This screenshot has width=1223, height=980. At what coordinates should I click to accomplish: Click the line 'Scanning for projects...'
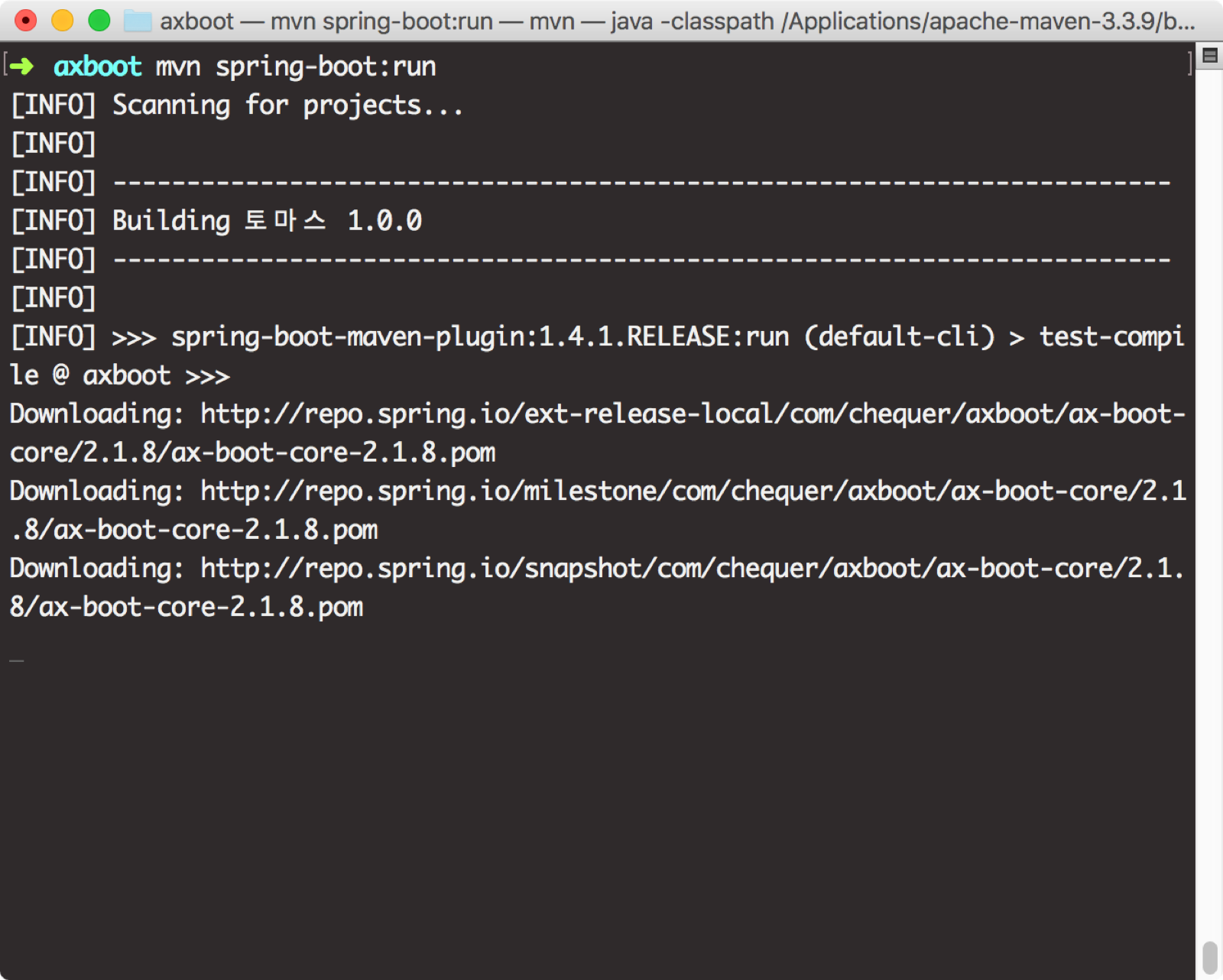[288, 105]
